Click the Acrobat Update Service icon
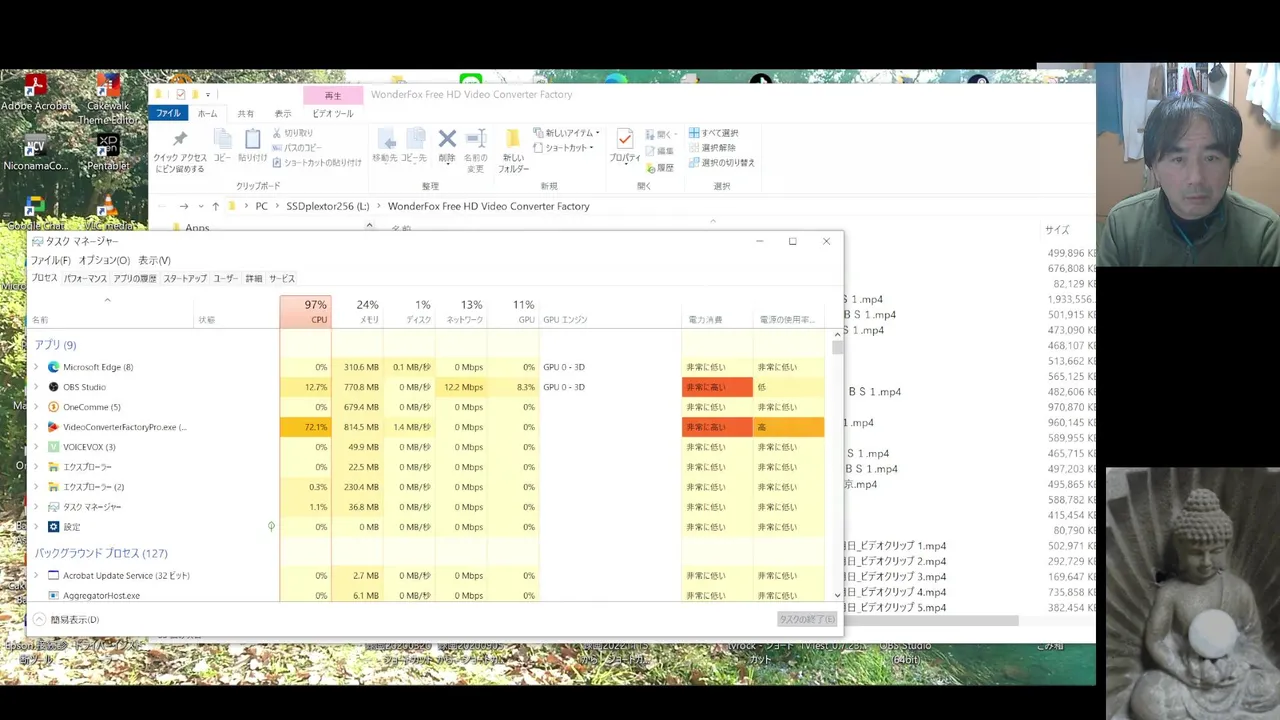Screen dimensions: 1280x720 pyautogui.click(x=54, y=576)
